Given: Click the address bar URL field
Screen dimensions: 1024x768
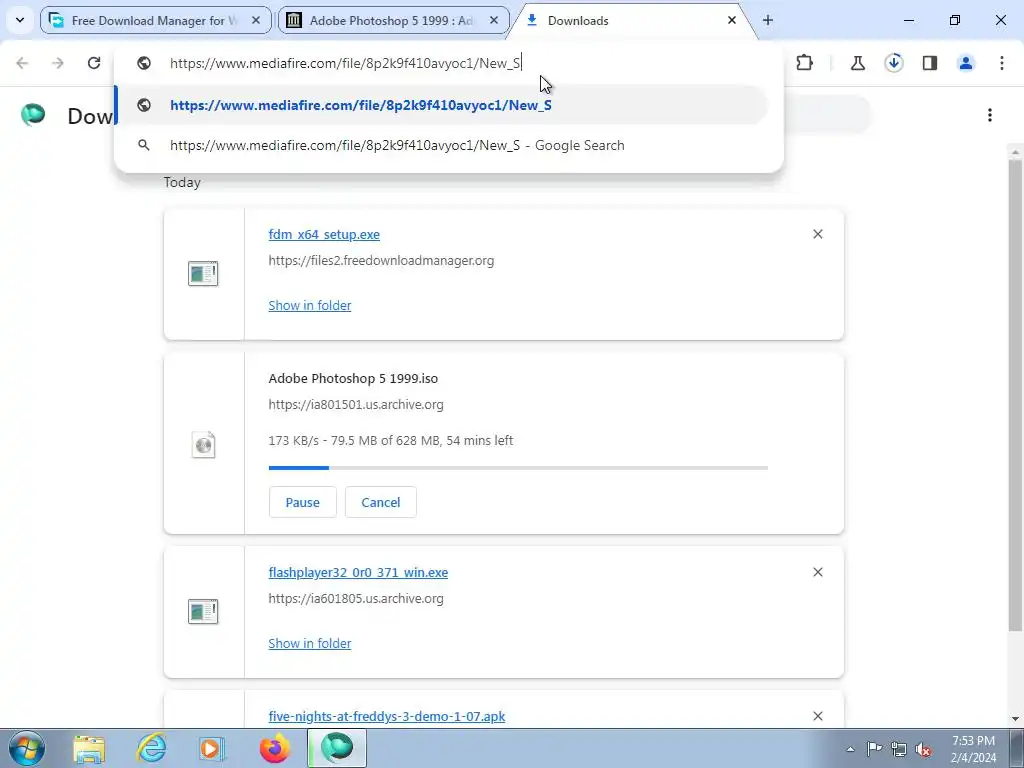Looking at the screenshot, I should tap(448, 63).
